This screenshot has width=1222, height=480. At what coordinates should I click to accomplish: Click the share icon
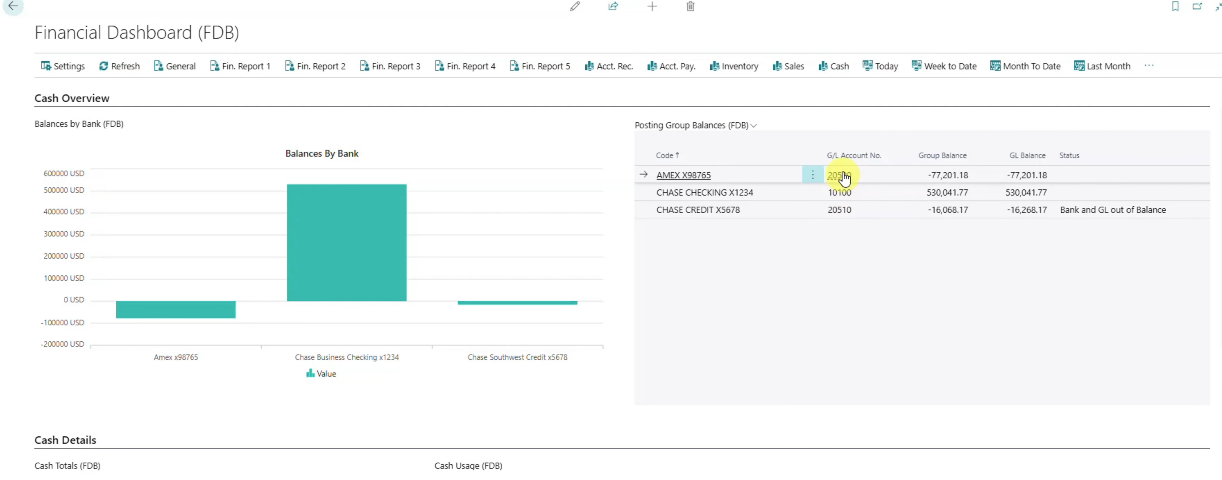[613, 7]
